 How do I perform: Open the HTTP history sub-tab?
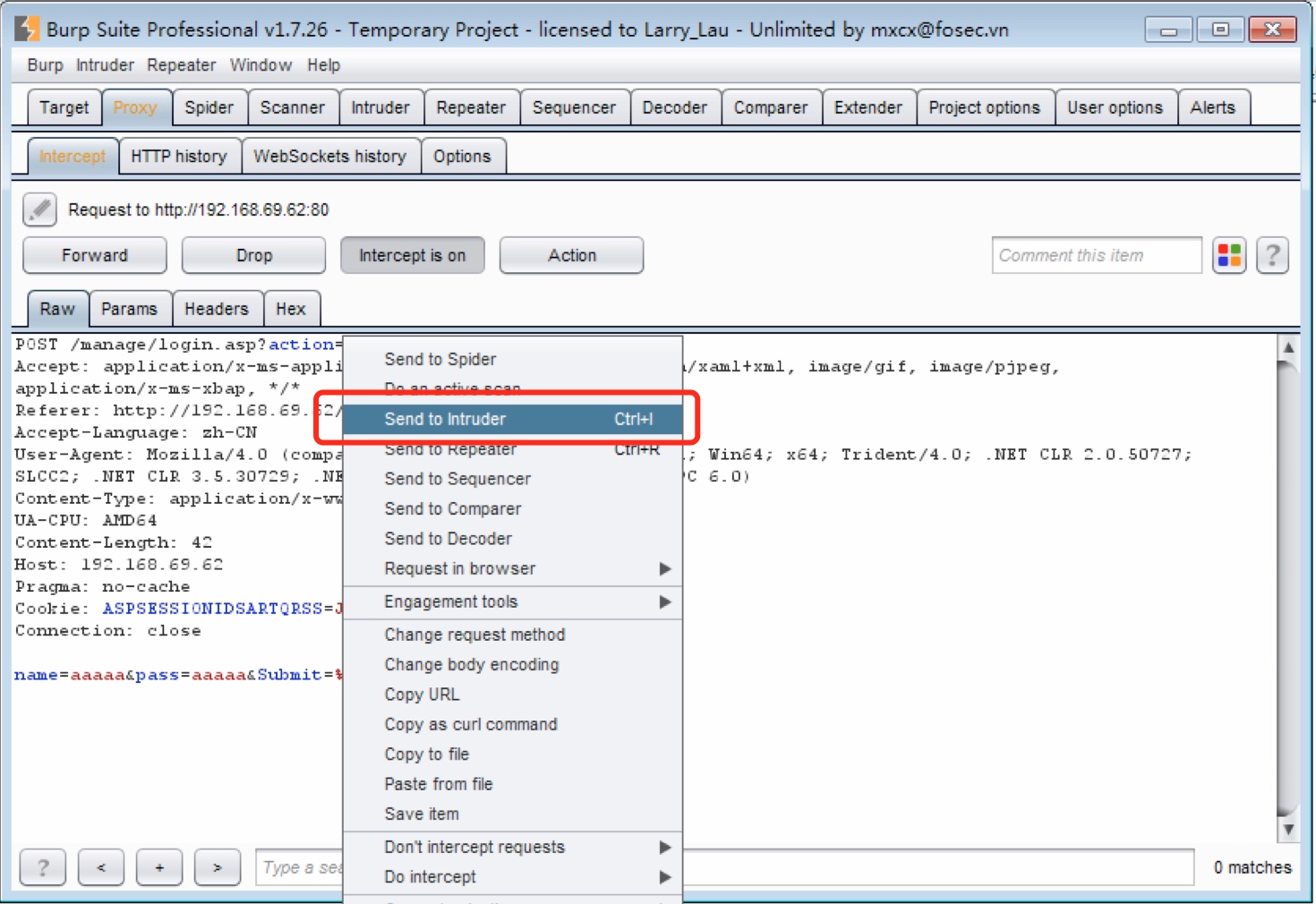pyautogui.click(x=179, y=157)
